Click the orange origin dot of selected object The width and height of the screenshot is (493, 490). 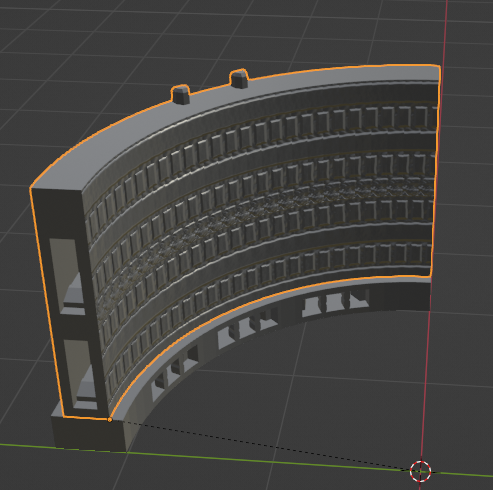(110, 420)
